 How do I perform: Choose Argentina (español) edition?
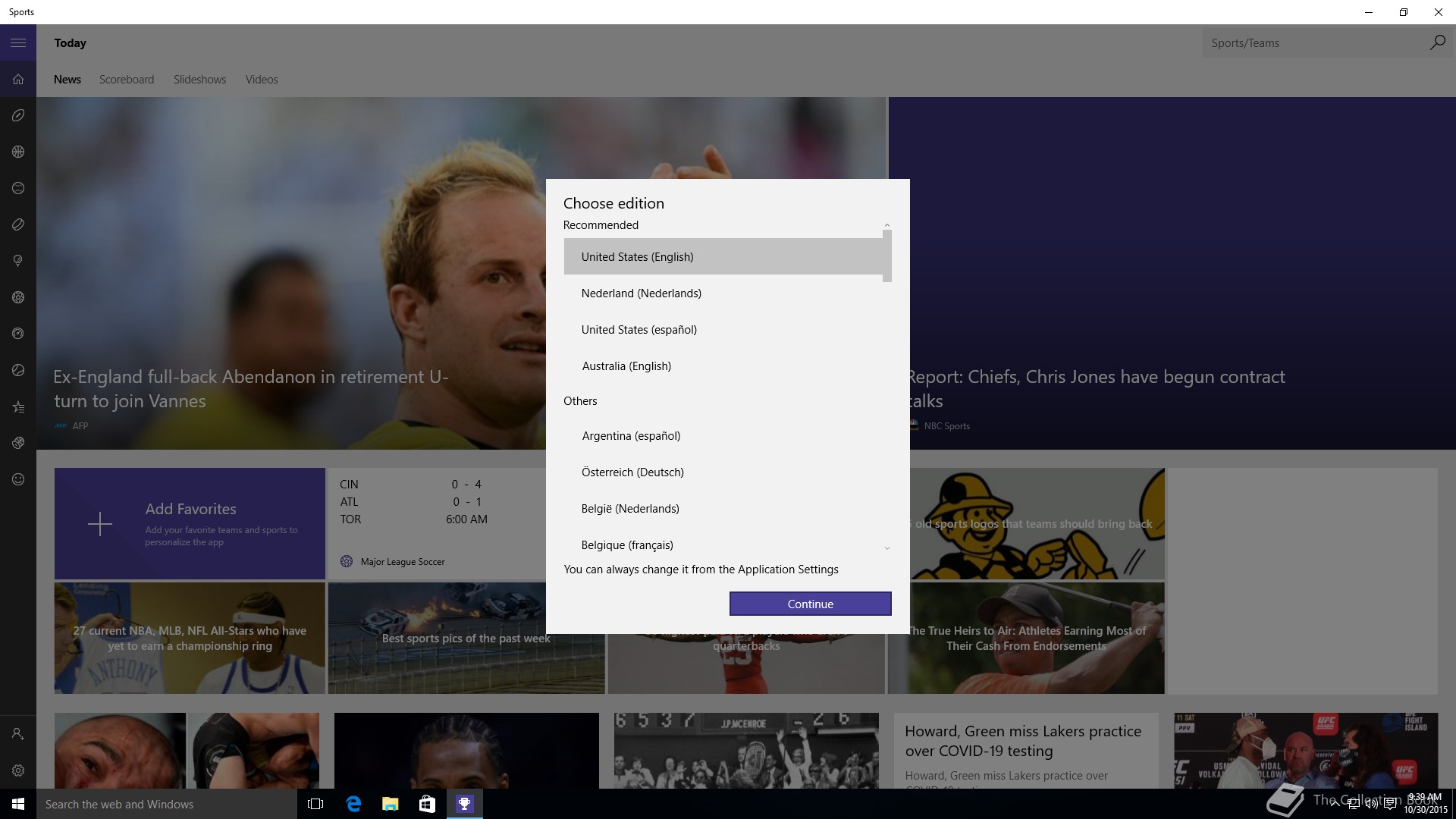pyautogui.click(x=723, y=435)
